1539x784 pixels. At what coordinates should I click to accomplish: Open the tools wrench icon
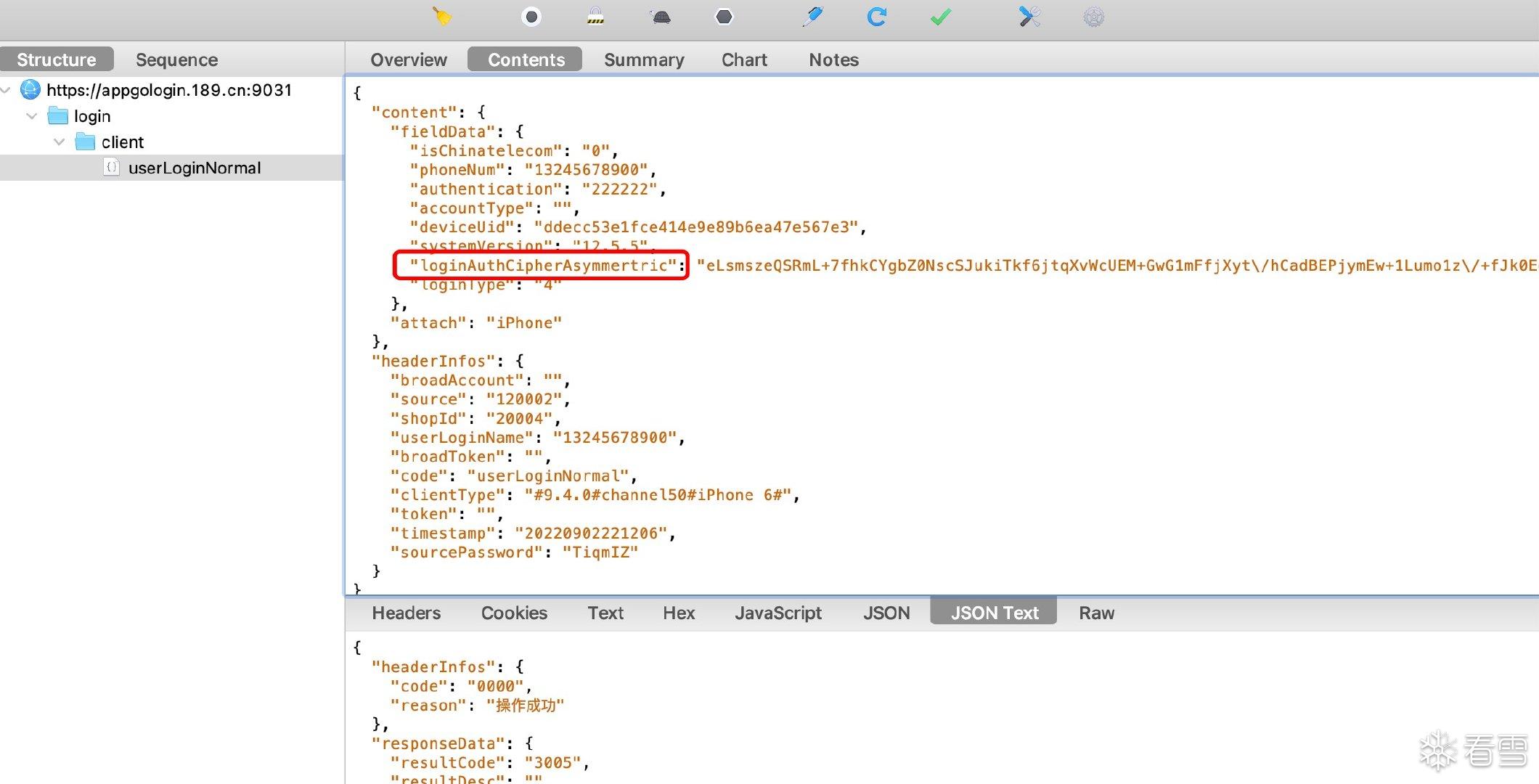(1029, 16)
